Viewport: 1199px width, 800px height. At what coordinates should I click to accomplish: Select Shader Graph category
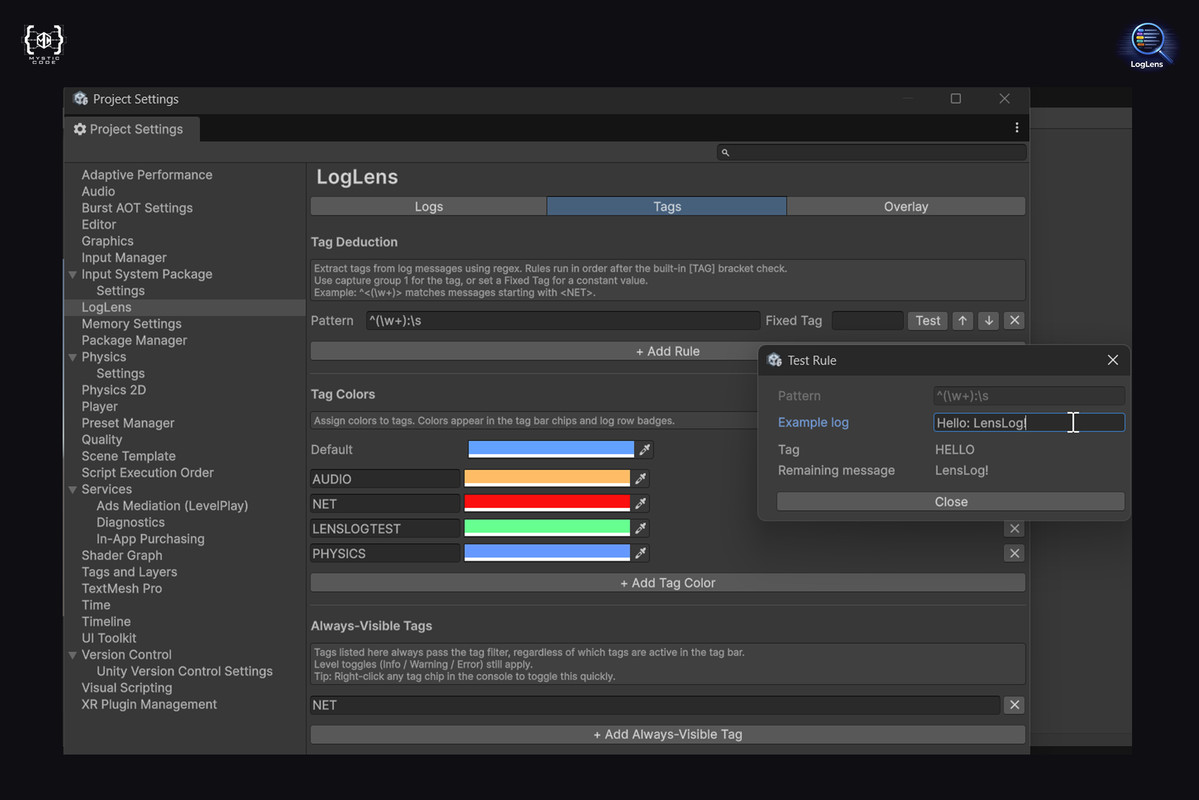click(x=122, y=555)
